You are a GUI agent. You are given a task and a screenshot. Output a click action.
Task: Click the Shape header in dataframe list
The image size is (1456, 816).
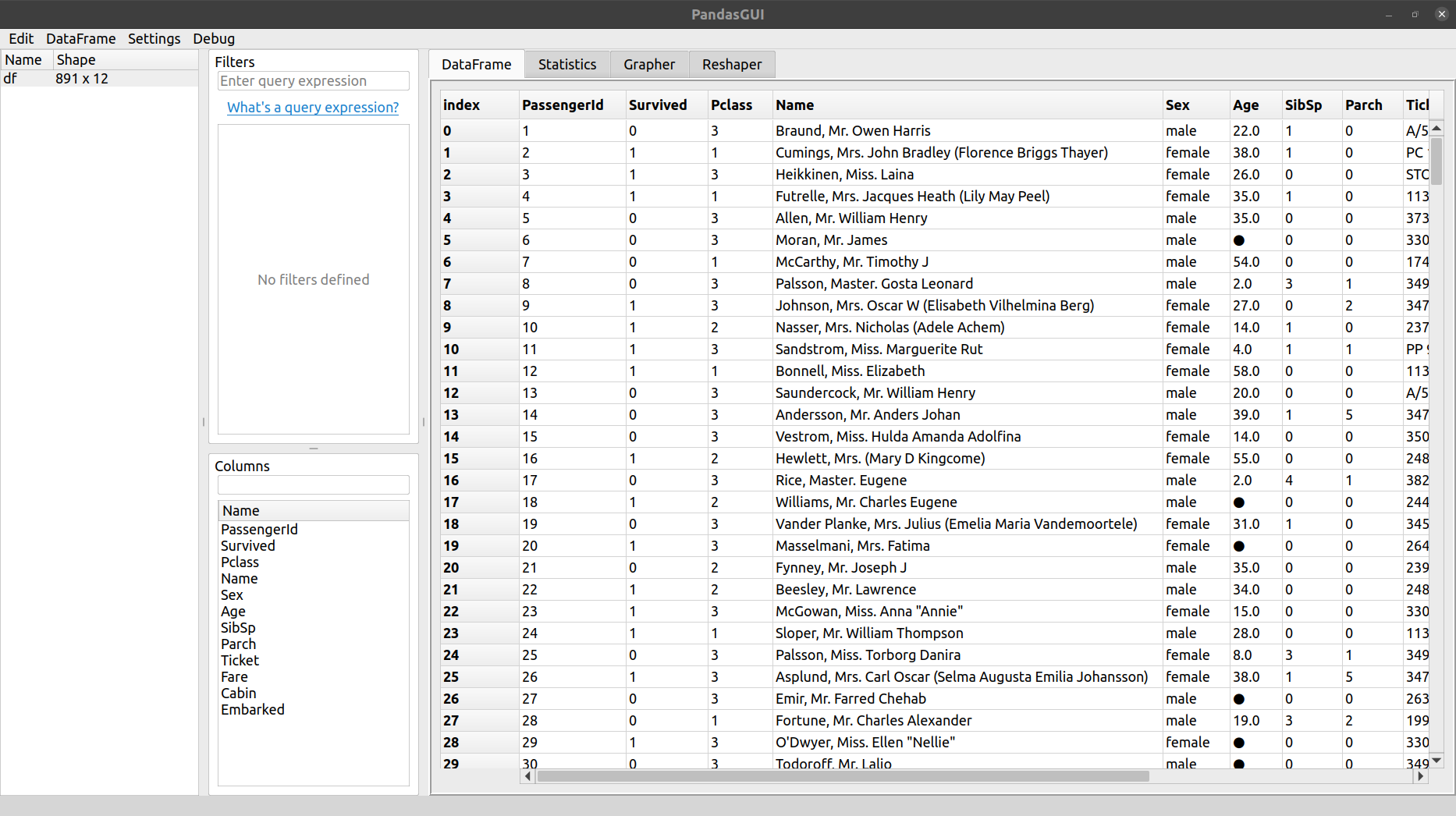[x=126, y=60]
